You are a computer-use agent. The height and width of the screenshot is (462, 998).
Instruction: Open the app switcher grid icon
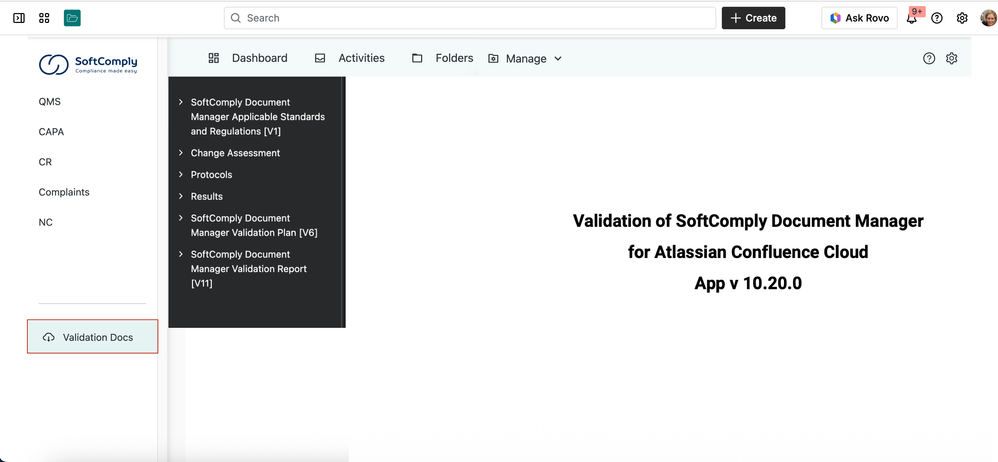(44, 18)
